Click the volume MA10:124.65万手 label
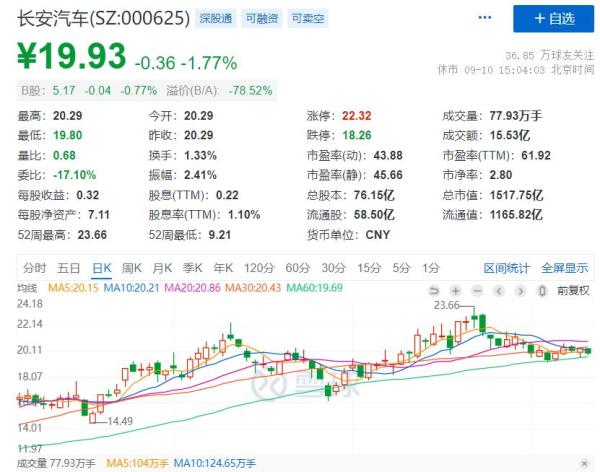 (215, 464)
